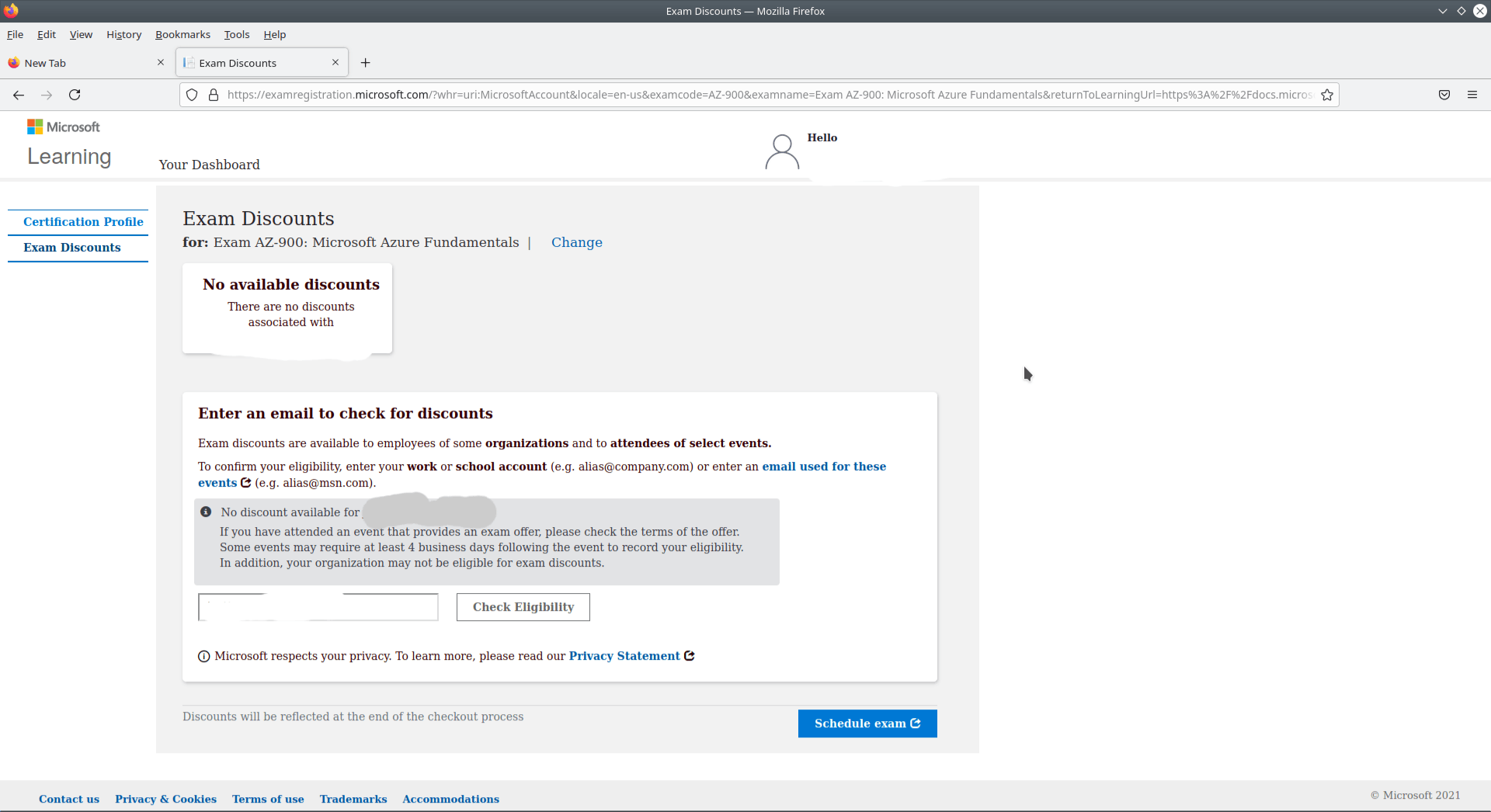Open the Pocket save icon
Viewport: 1491px width, 812px height.
pos(1444,95)
